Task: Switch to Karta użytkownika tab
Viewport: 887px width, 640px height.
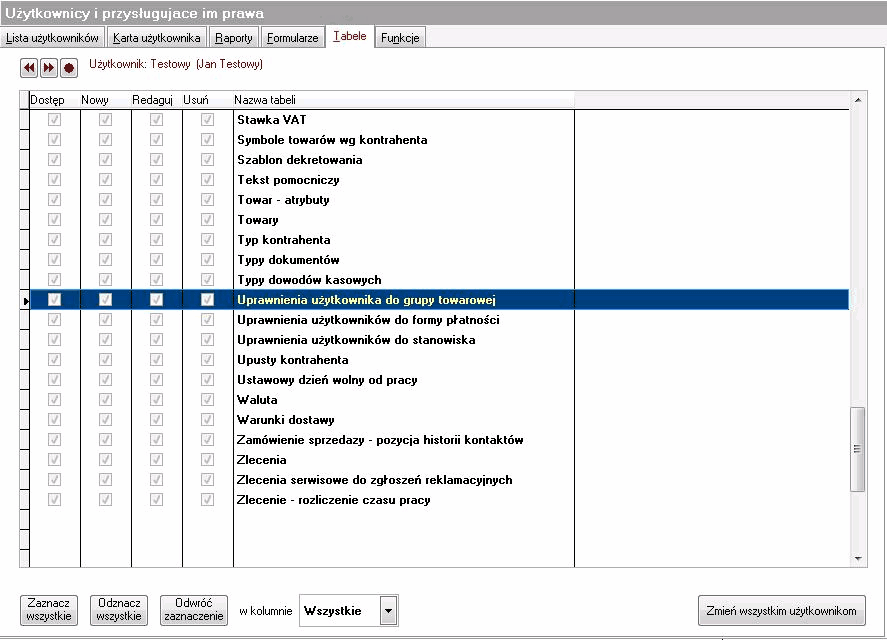Action: pyautogui.click(x=157, y=38)
